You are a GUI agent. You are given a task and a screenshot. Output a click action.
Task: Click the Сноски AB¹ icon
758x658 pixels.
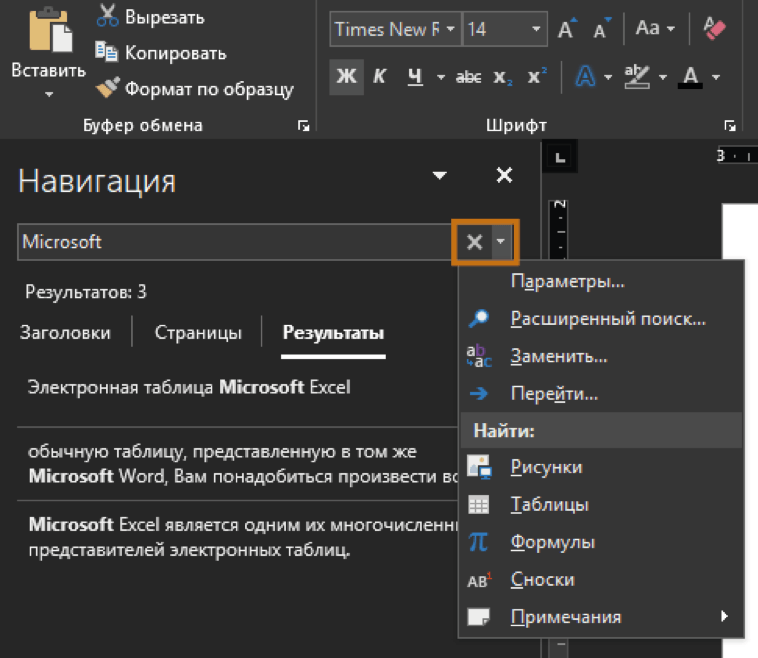pyautogui.click(x=479, y=579)
